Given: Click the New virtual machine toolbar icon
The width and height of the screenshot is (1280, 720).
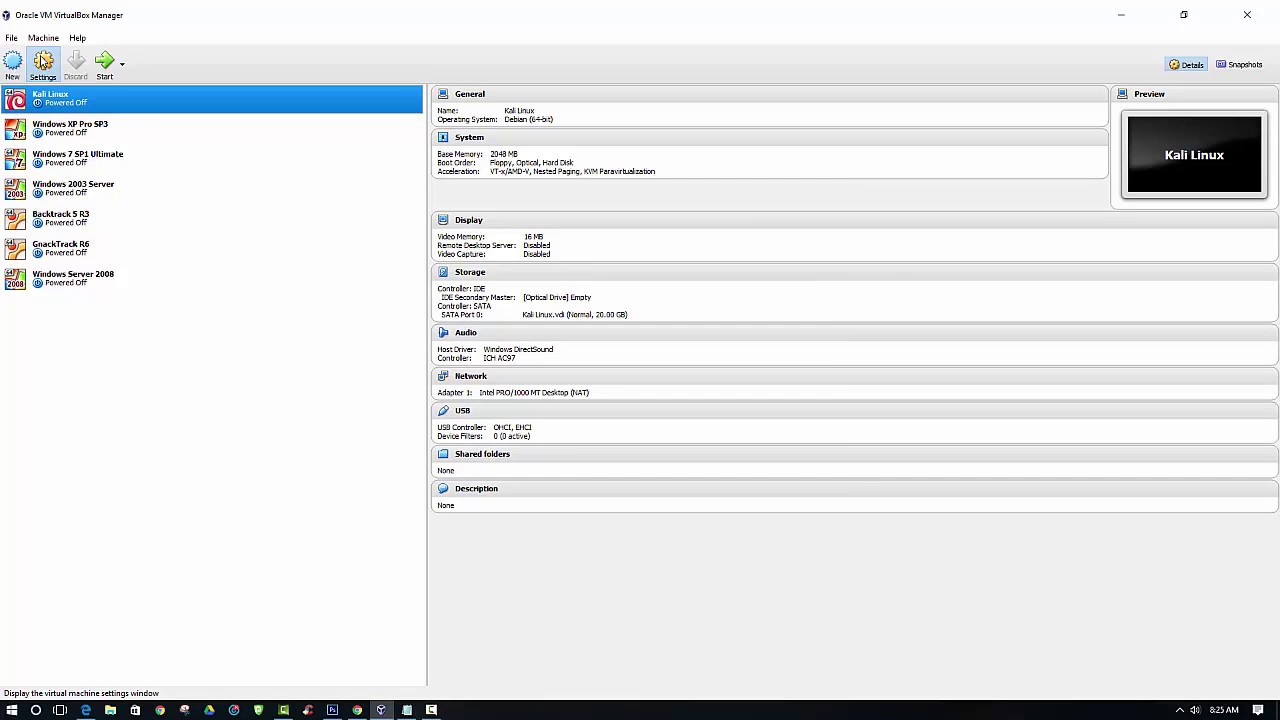Looking at the screenshot, I should pyautogui.click(x=12, y=65).
